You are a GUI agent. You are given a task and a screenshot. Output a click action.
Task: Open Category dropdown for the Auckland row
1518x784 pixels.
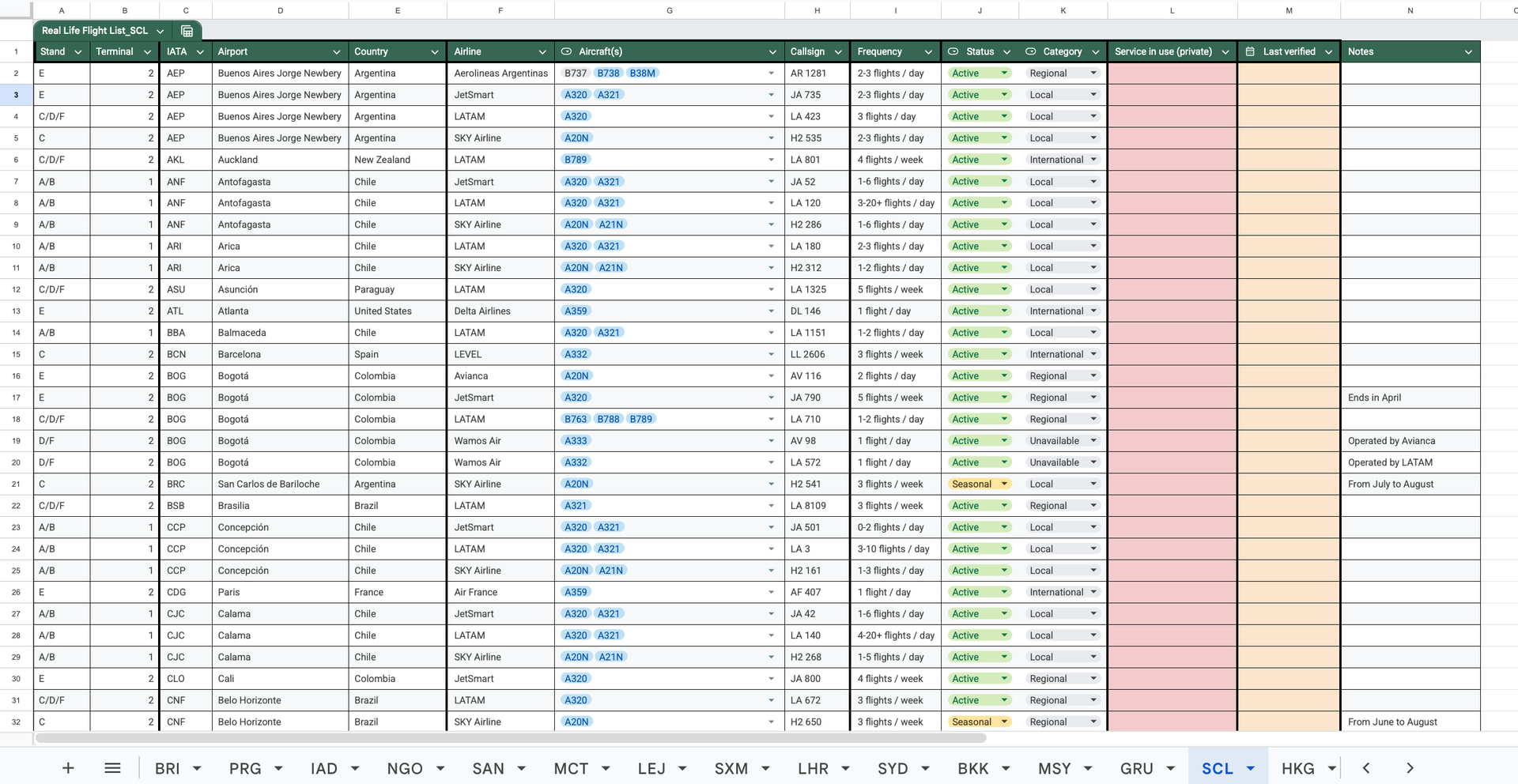pos(1093,160)
